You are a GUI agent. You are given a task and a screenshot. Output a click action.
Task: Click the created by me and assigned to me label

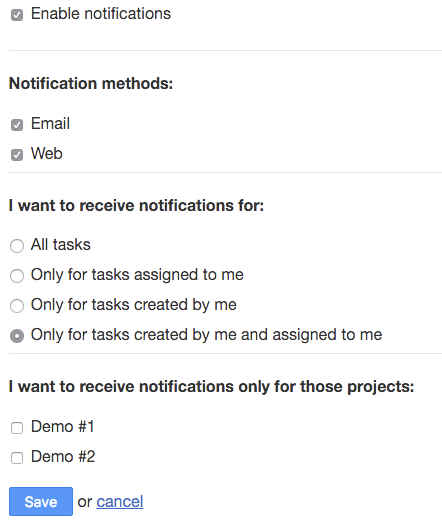[206, 335]
